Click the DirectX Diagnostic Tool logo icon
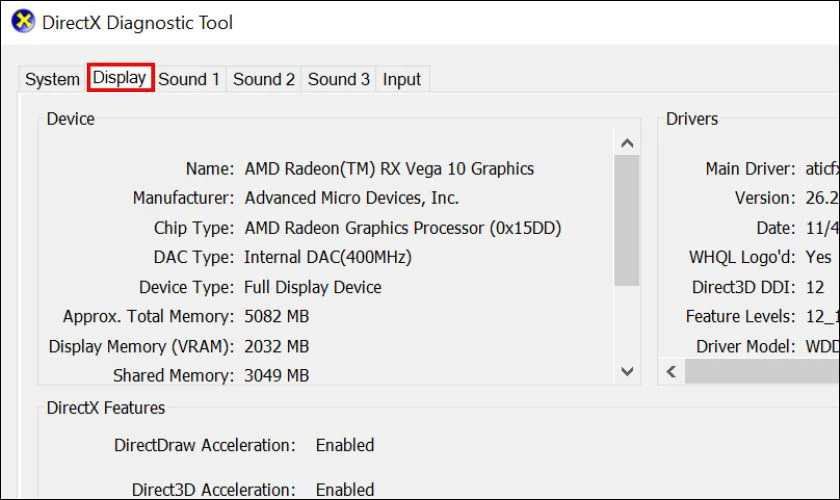Screen dimensions: 840x500 [23, 21]
